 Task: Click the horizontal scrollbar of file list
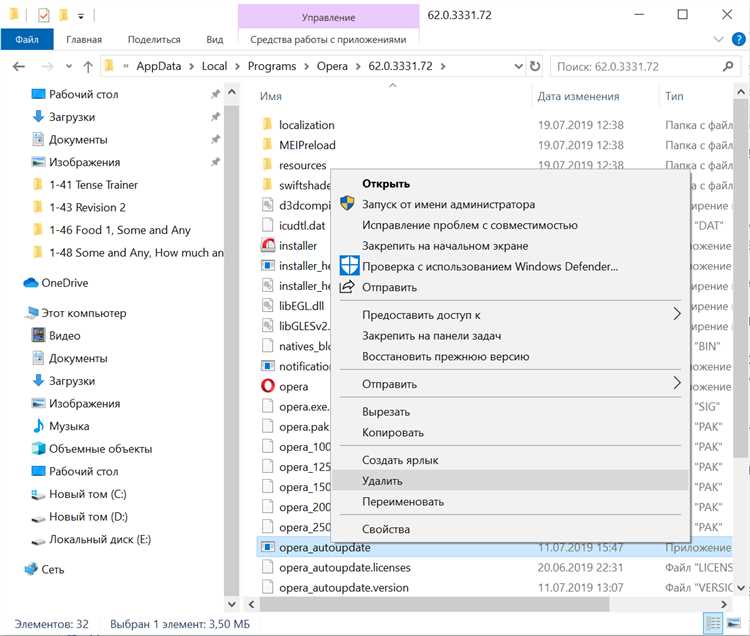click(434, 604)
